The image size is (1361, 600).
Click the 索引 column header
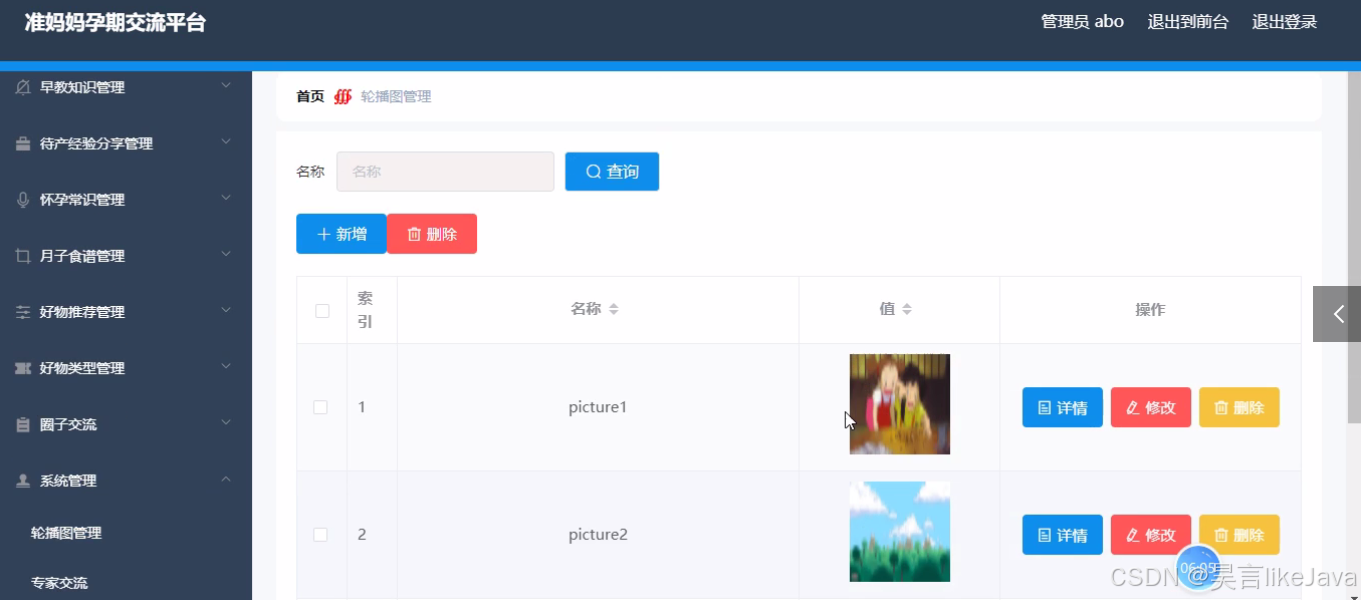[x=372, y=310]
